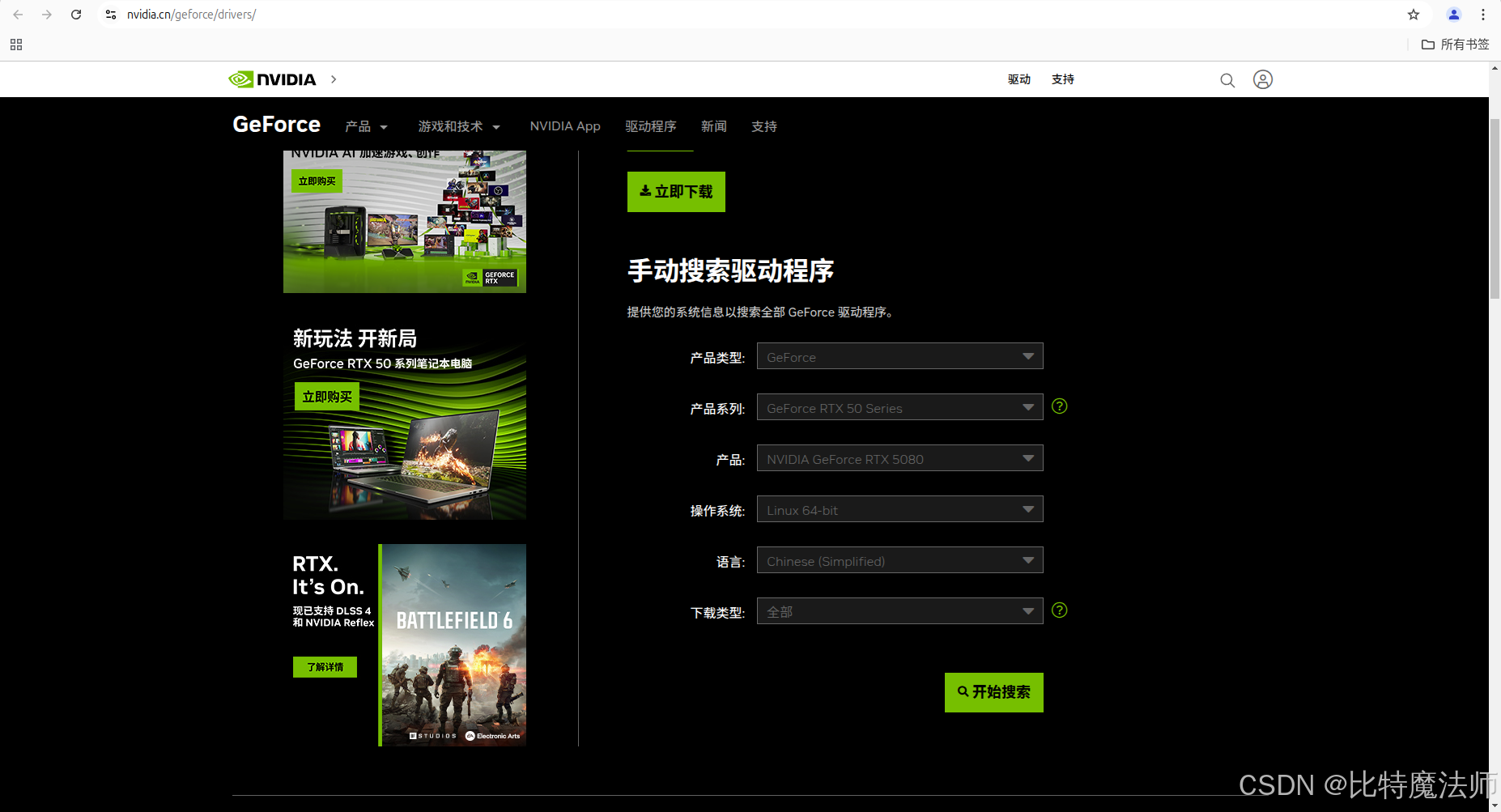1501x812 pixels.
Task: Open the NVIDIA App nav item
Action: pyautogui.click(x=565, y=126)
